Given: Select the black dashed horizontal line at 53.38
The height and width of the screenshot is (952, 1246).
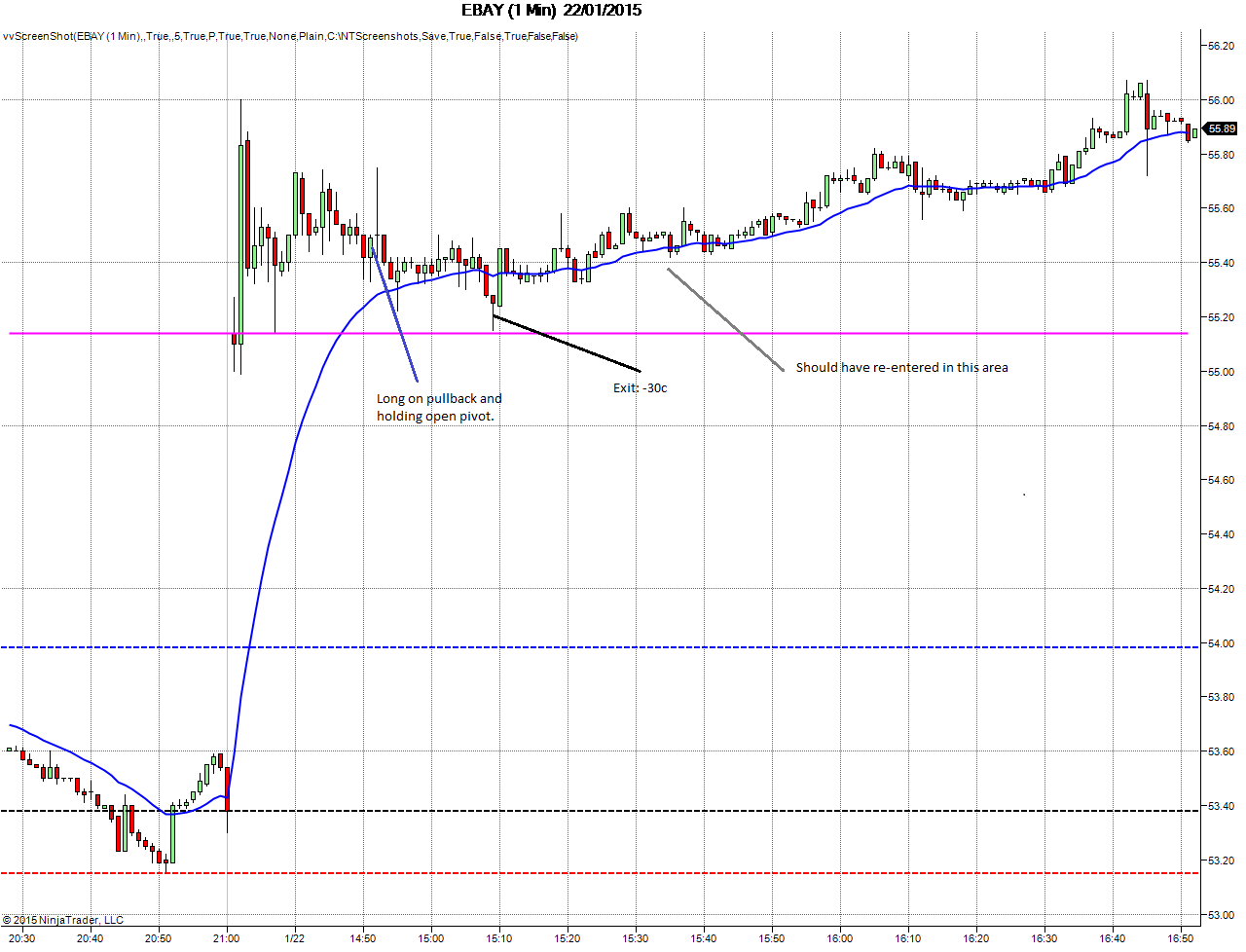Looking at the screenshot, I should (x=600, y=811).
